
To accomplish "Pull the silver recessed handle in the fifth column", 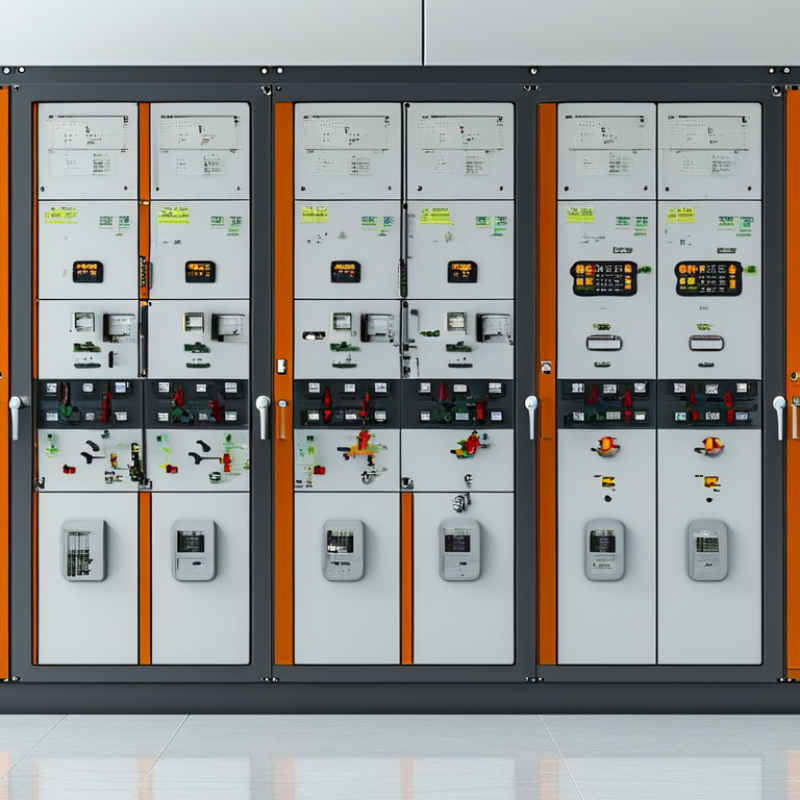I will coord(604,343).
